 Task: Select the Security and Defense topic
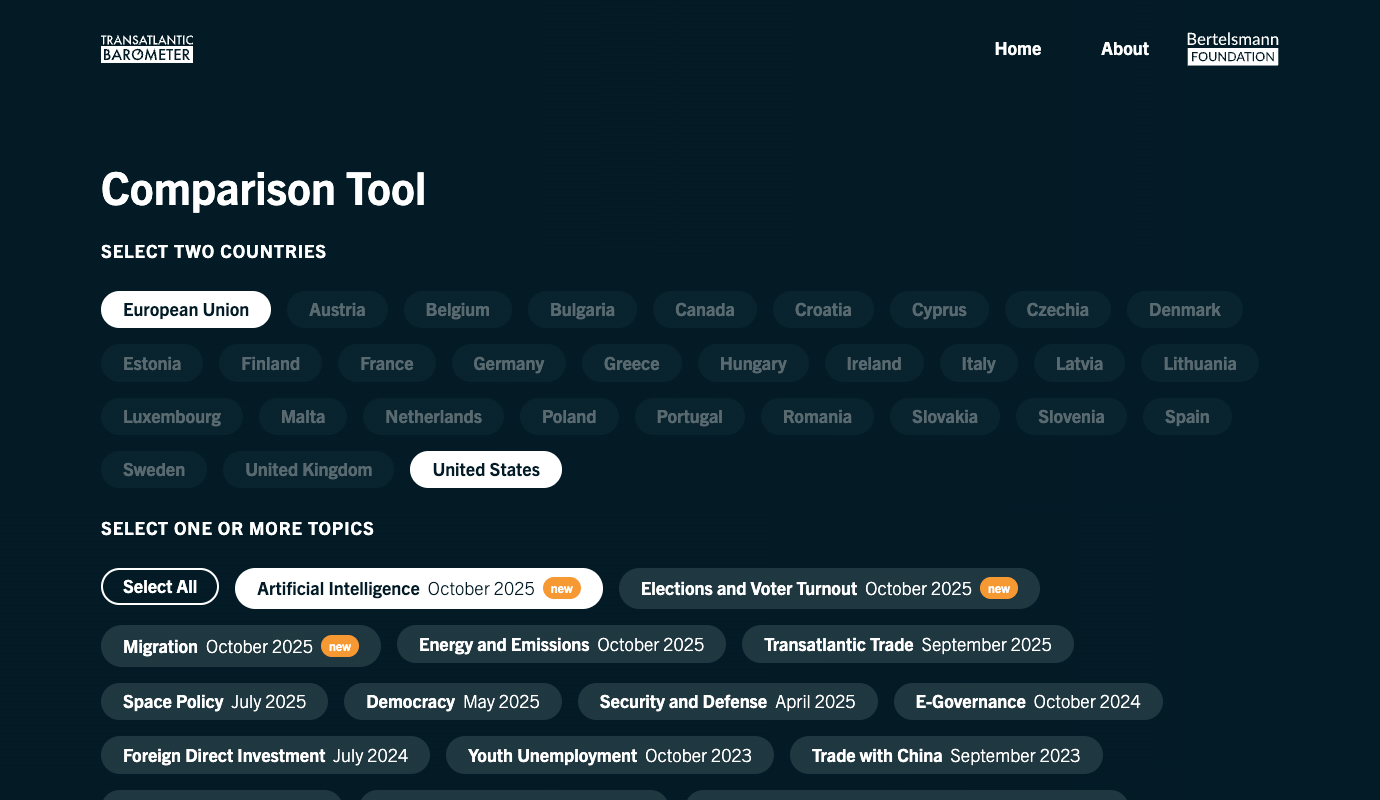tap(727, 702)
